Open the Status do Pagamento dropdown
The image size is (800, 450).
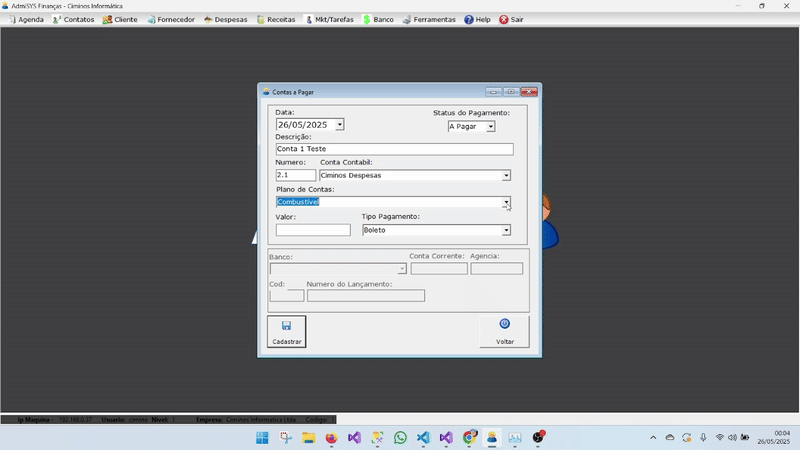tap(491, 127)
